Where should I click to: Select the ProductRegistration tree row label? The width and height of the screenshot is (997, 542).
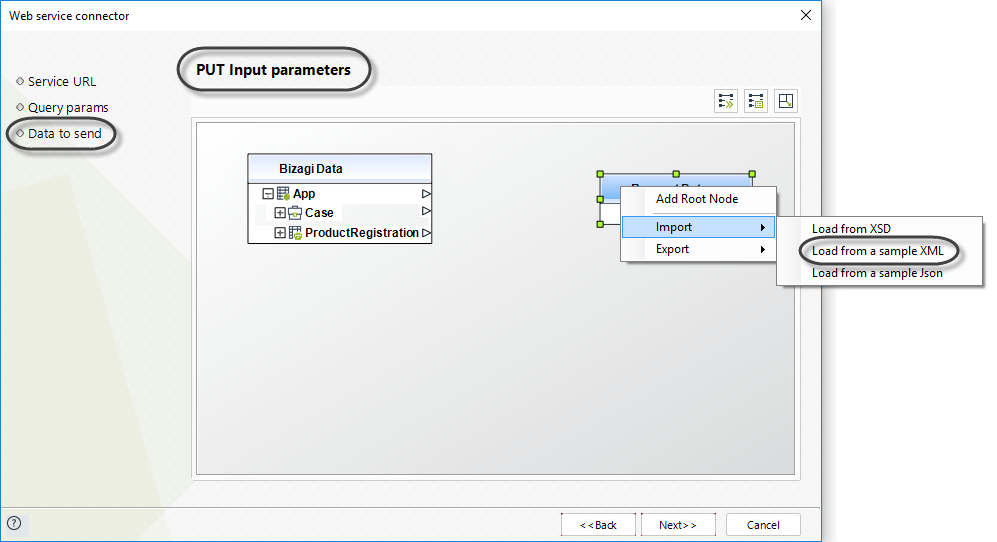point(362,233)
